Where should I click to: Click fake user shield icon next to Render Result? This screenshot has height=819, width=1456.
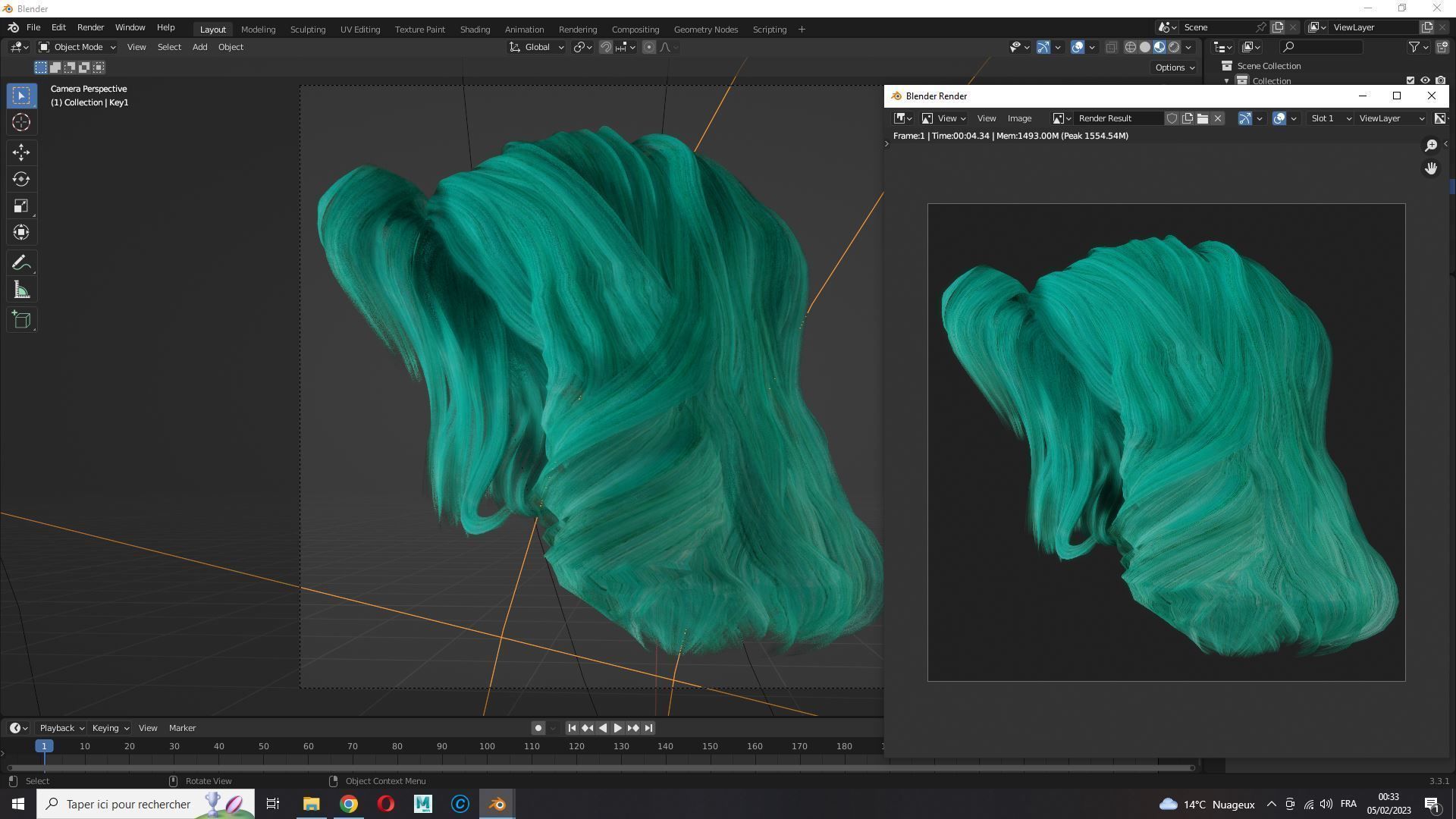click(x=1172, y=118)
